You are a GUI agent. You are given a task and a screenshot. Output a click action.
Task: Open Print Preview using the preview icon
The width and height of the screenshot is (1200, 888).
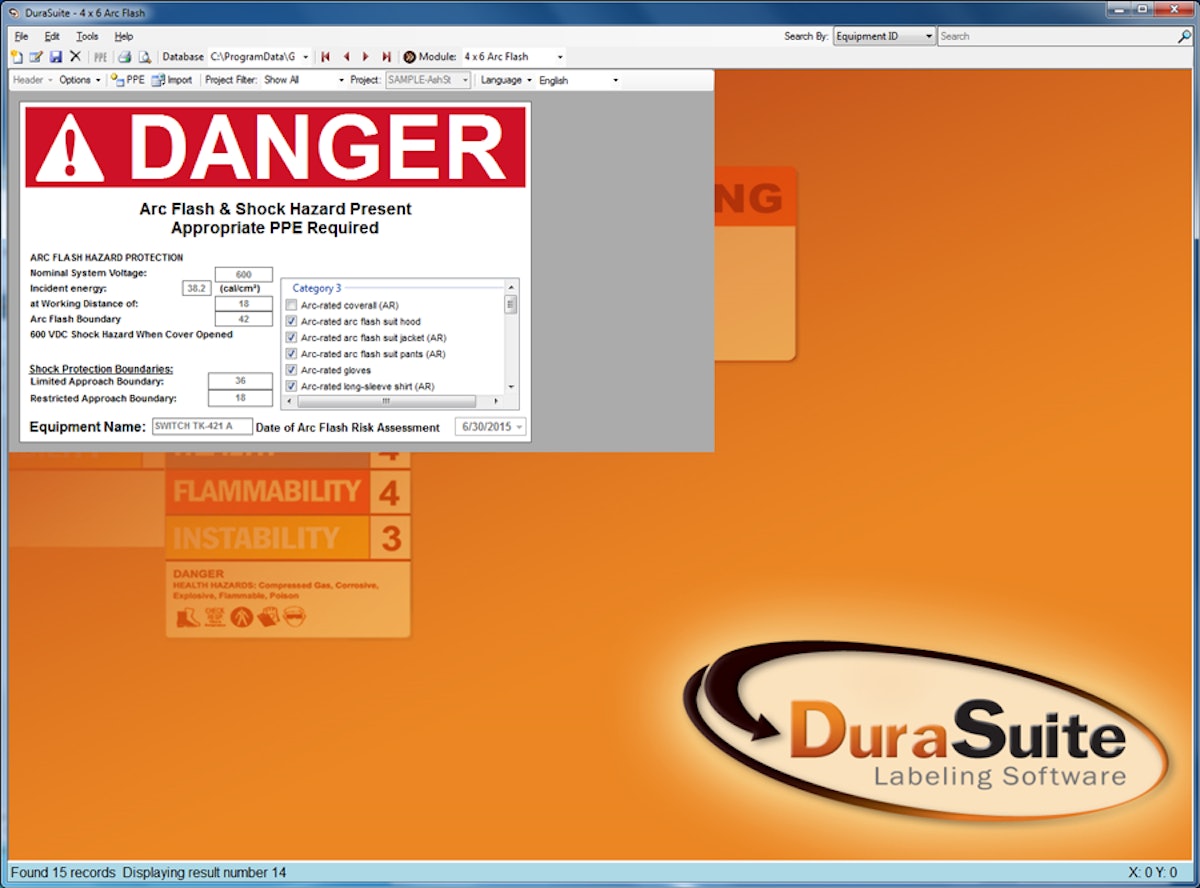[144, 57]
